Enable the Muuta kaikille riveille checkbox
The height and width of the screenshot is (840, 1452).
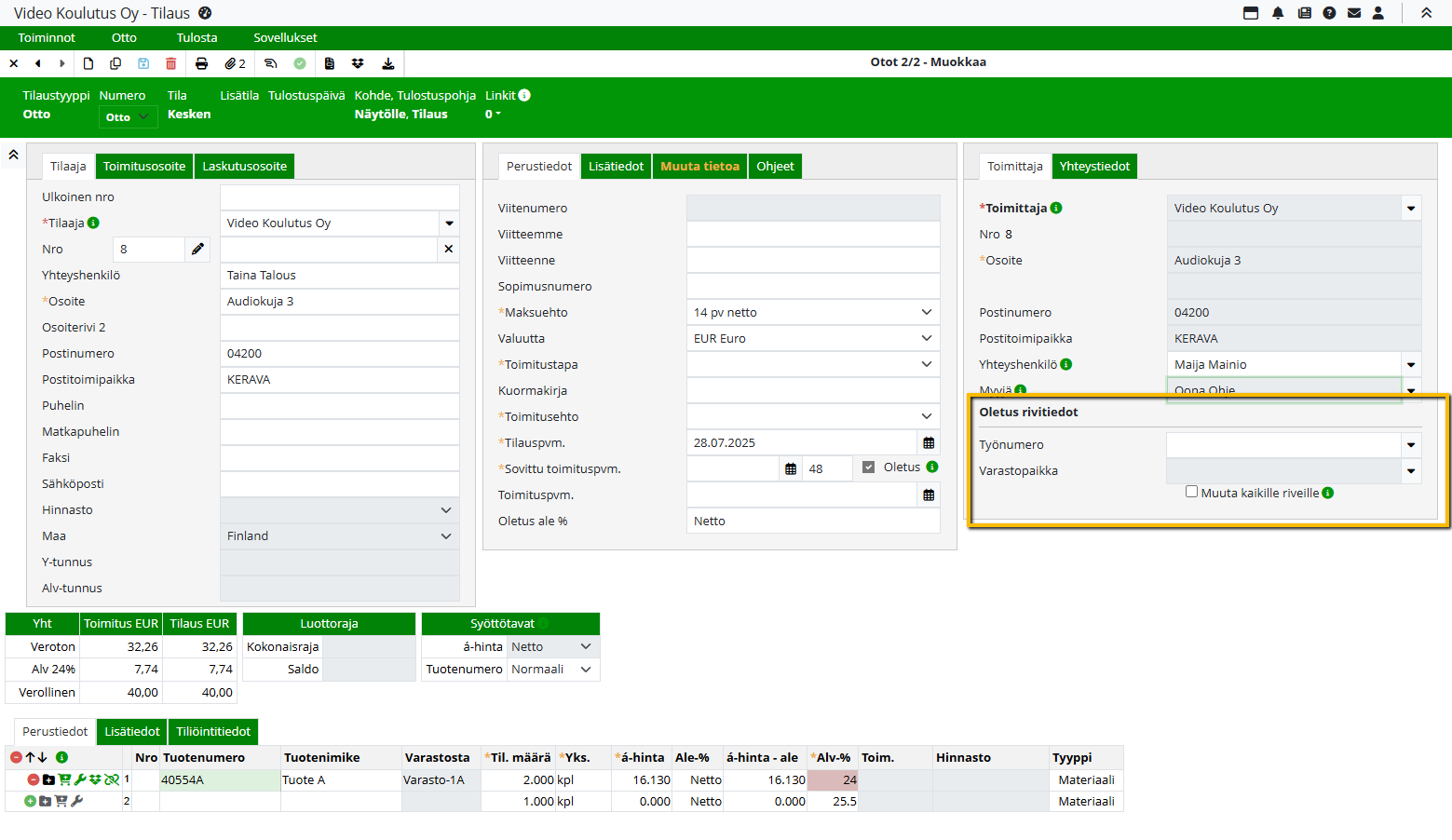(x=1191, y=492)
